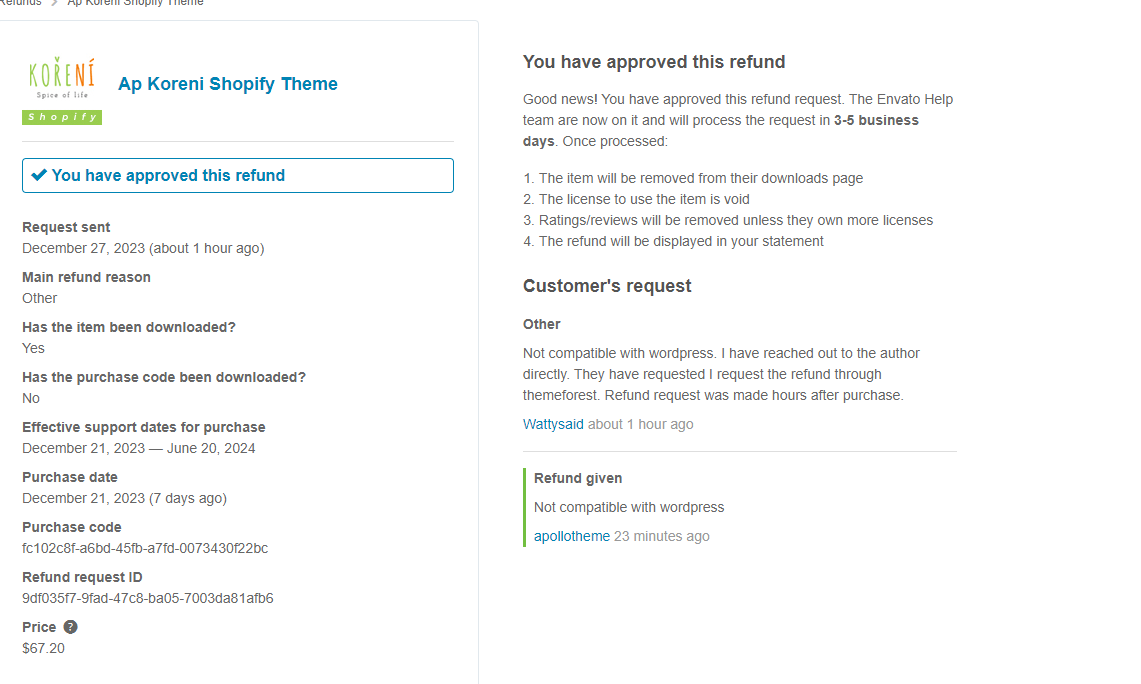
Task: Click the green Shopify badge under the logo
Action: pos(62,117)
